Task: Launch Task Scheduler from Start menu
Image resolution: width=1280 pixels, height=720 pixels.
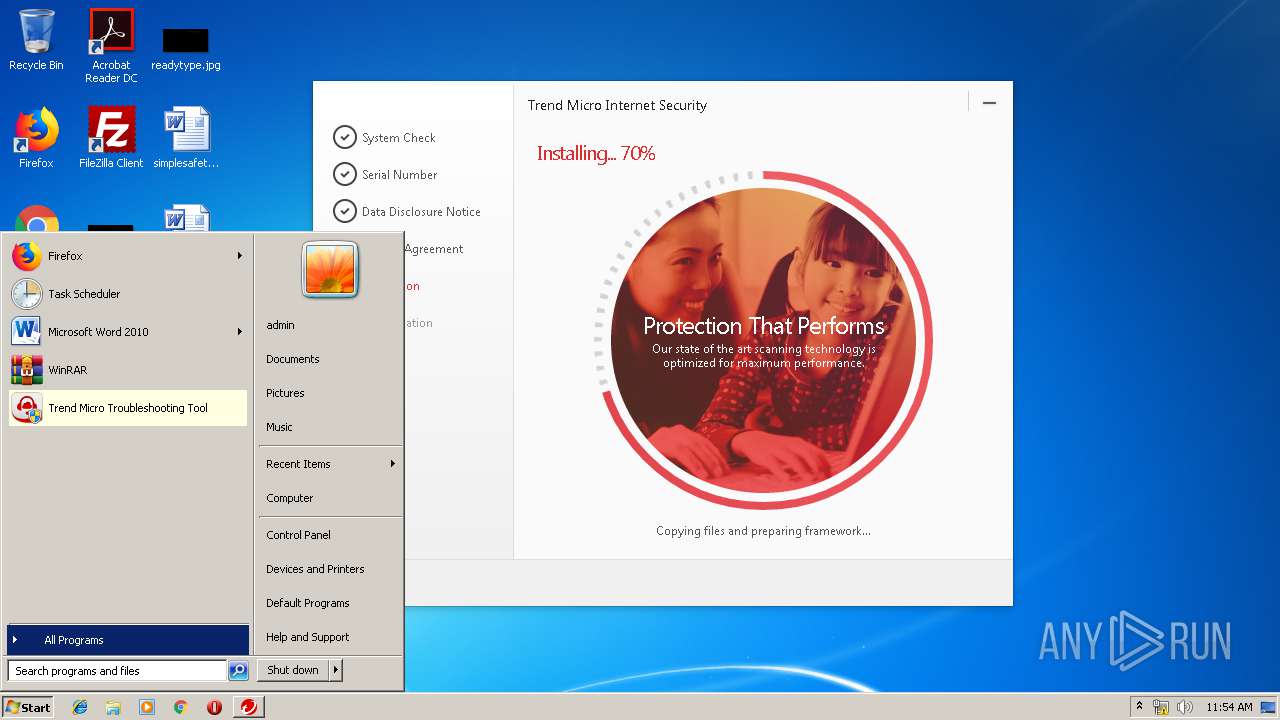Action: click(x=127, y=294)
